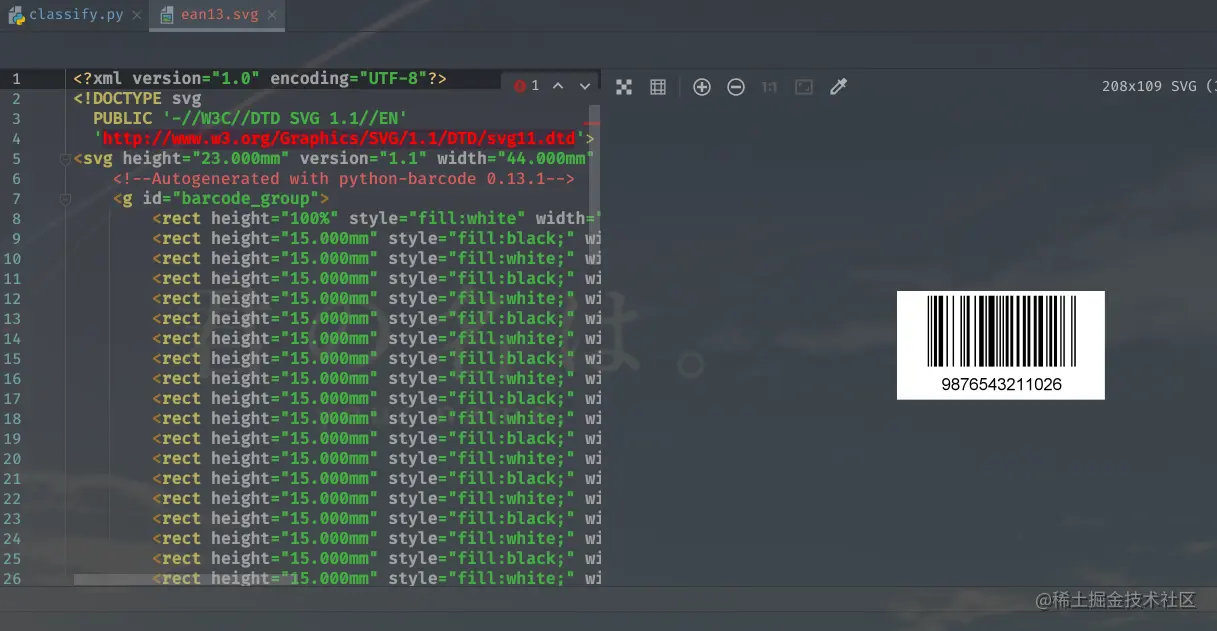This screenshot has width=1217, height=631.
Task: Click the rect element on line 25
Action: point(376,559)
